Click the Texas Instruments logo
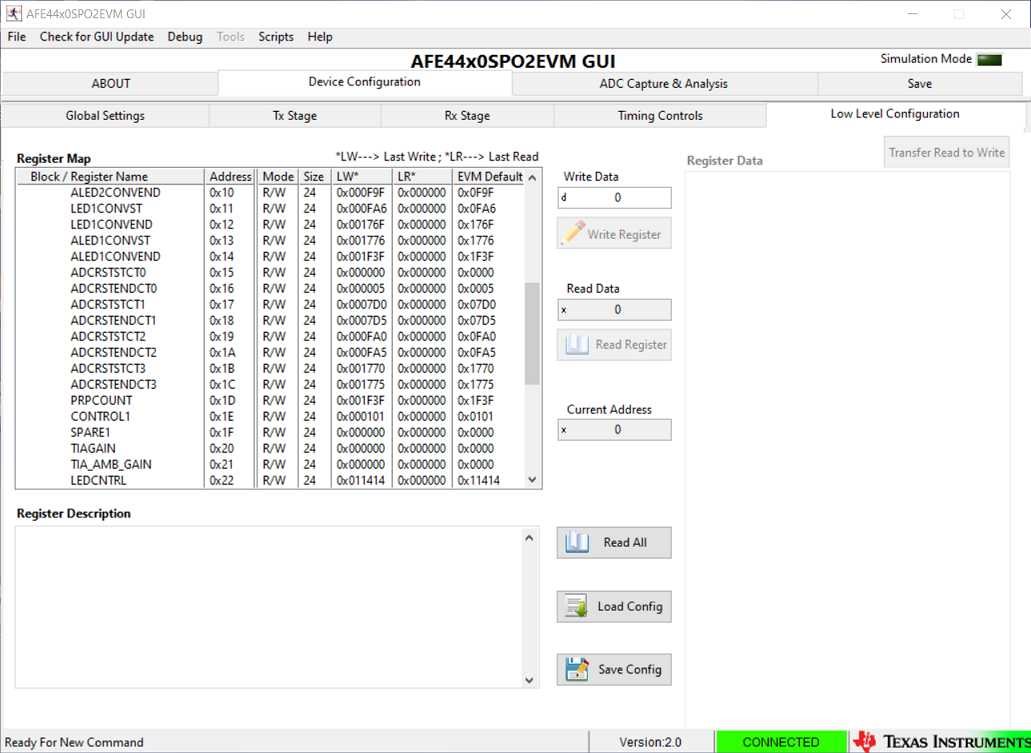Viewport: 1031px width, 753px height. [940, 742]
